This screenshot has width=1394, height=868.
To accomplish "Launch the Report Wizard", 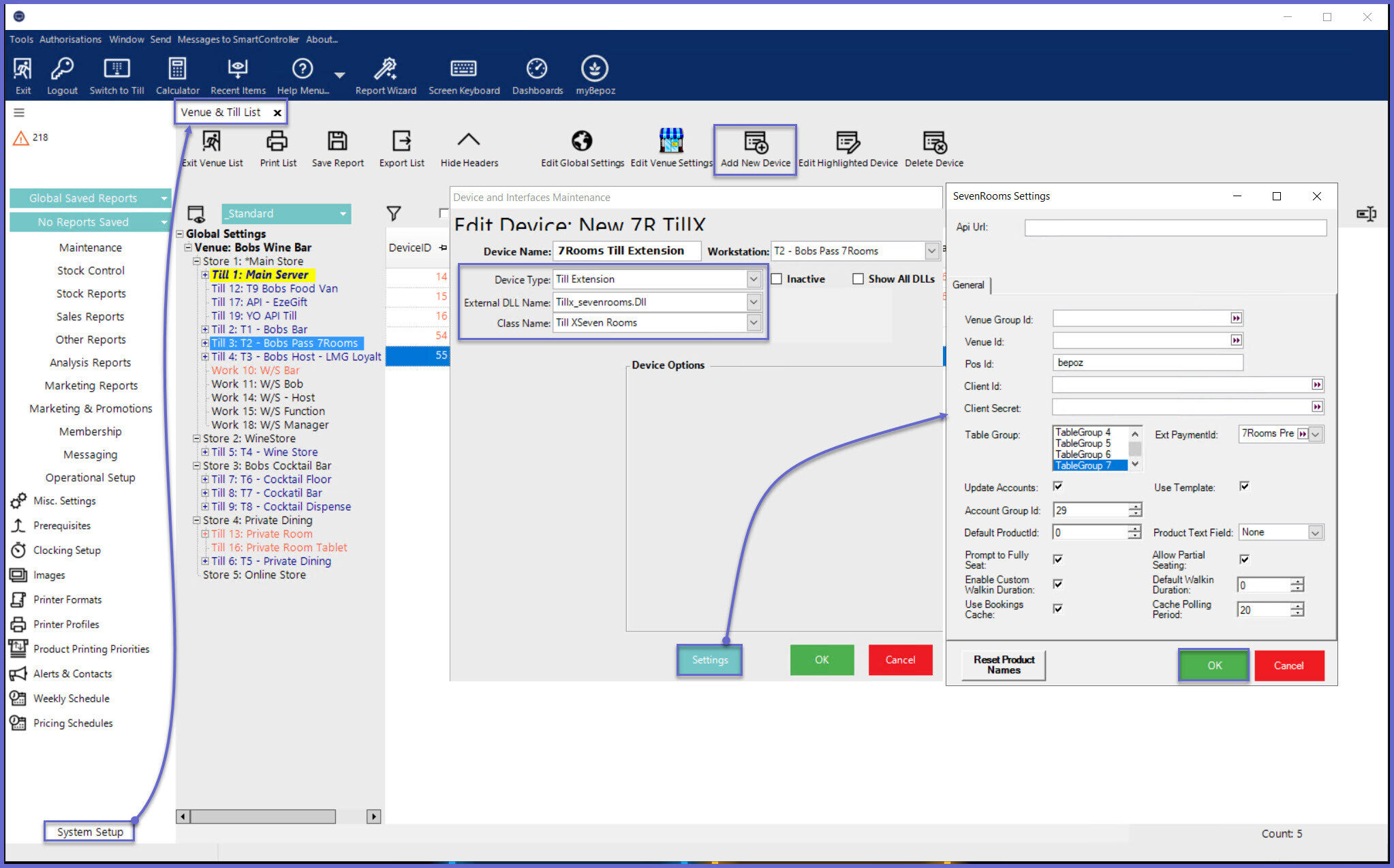I will click(x=385, y=69).
